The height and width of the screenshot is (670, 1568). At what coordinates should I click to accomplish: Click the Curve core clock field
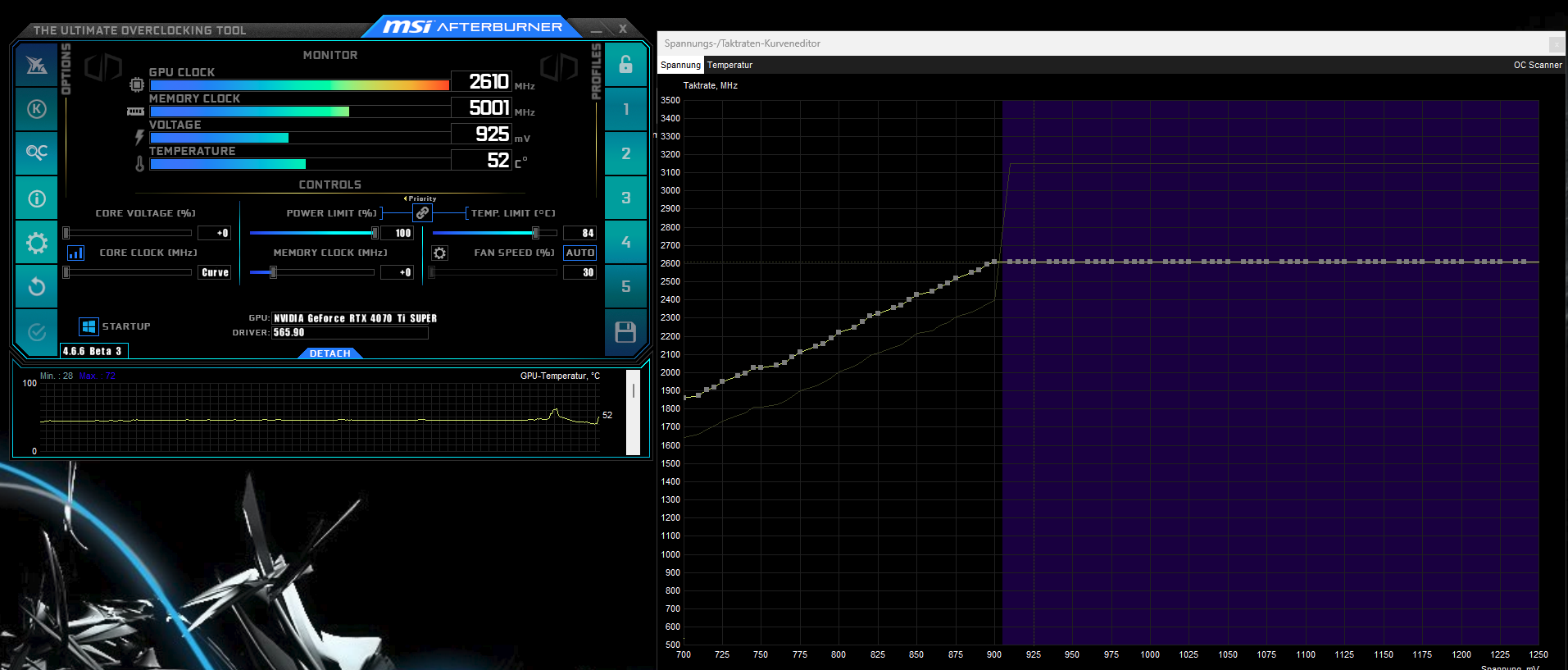tap(215, 272)
